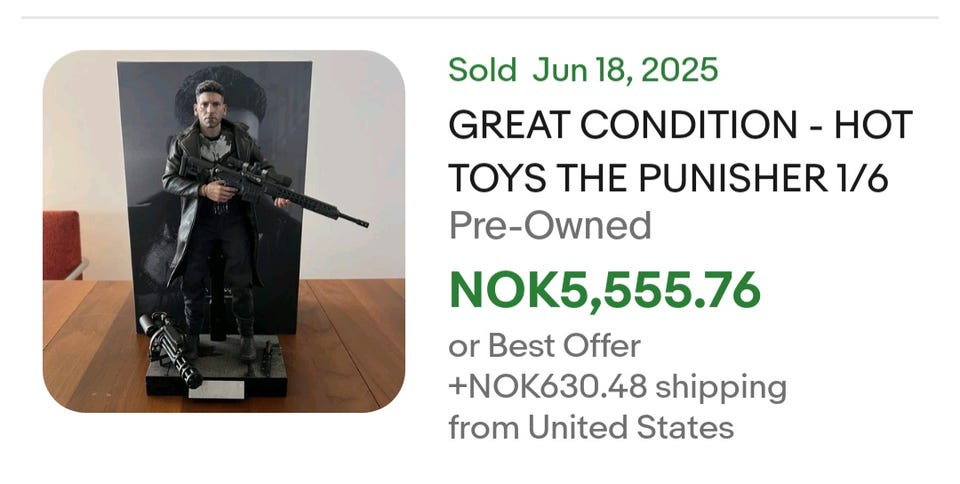960x484 pixels.
Task: Open the Punisher figure listing thumbnail
Action: click(x=223, y=230)
